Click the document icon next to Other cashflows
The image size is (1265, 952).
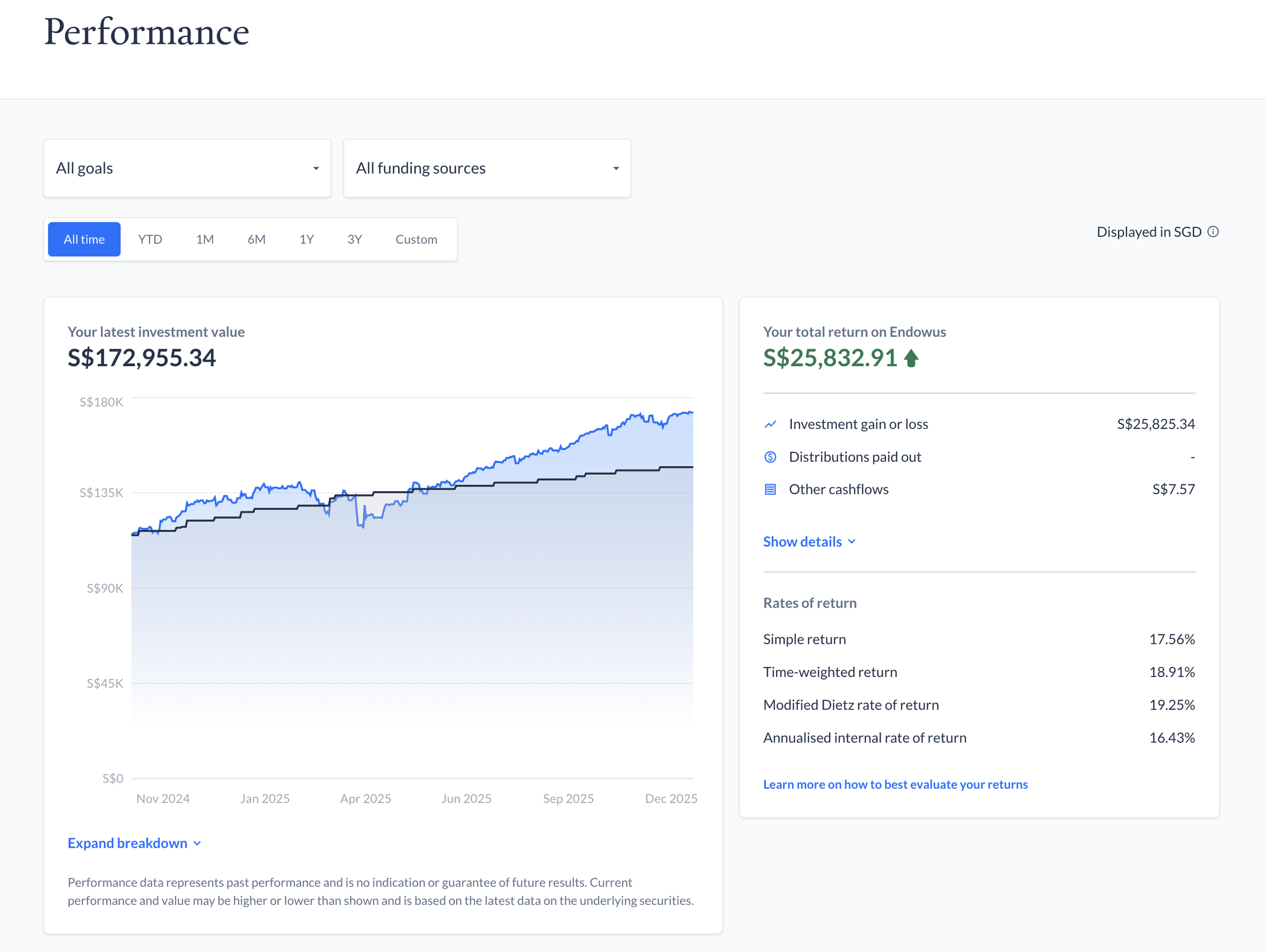(x=770, y=489)
